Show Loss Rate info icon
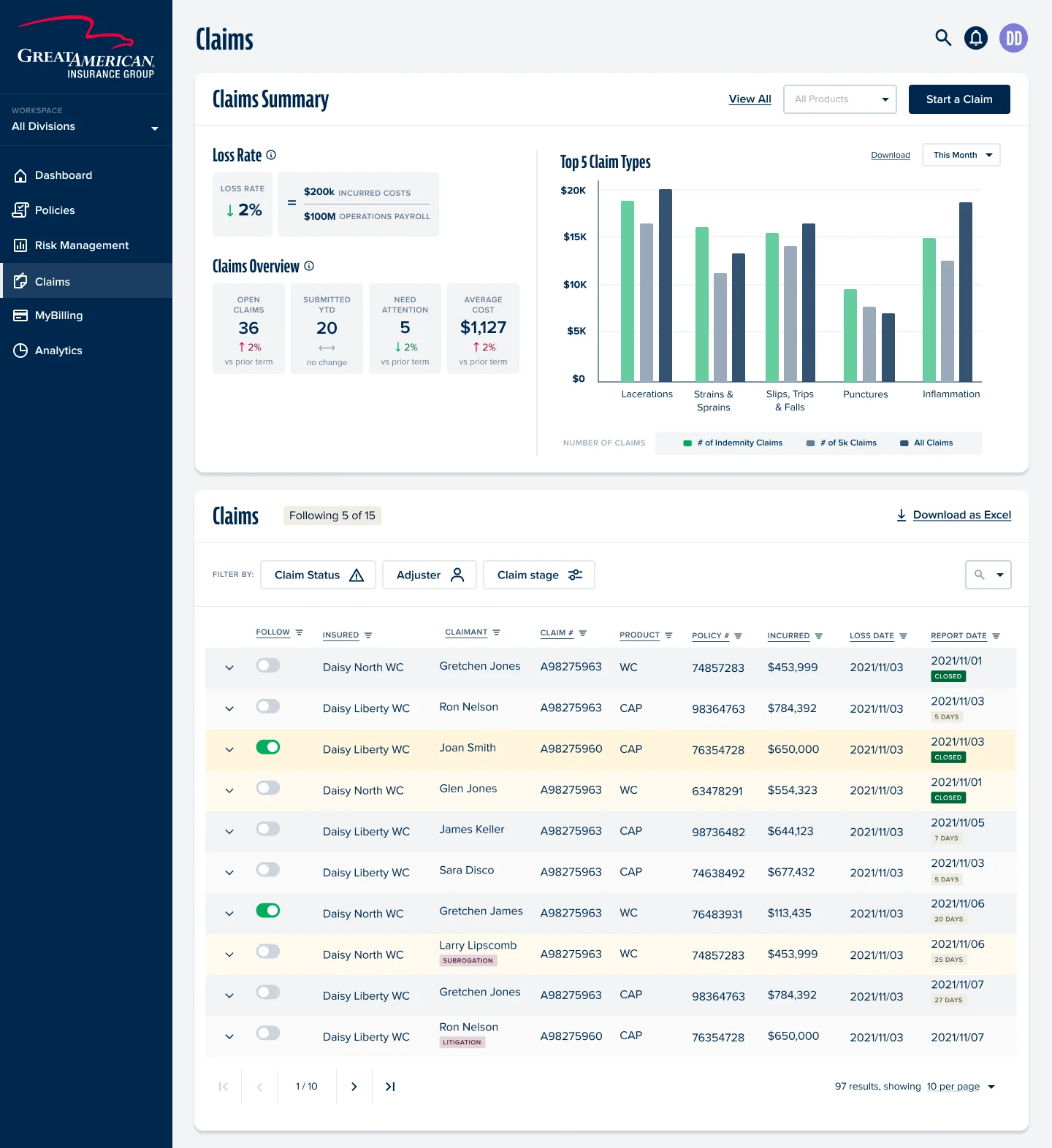This screenshot has width=1052, height=1148. (271, 155)
